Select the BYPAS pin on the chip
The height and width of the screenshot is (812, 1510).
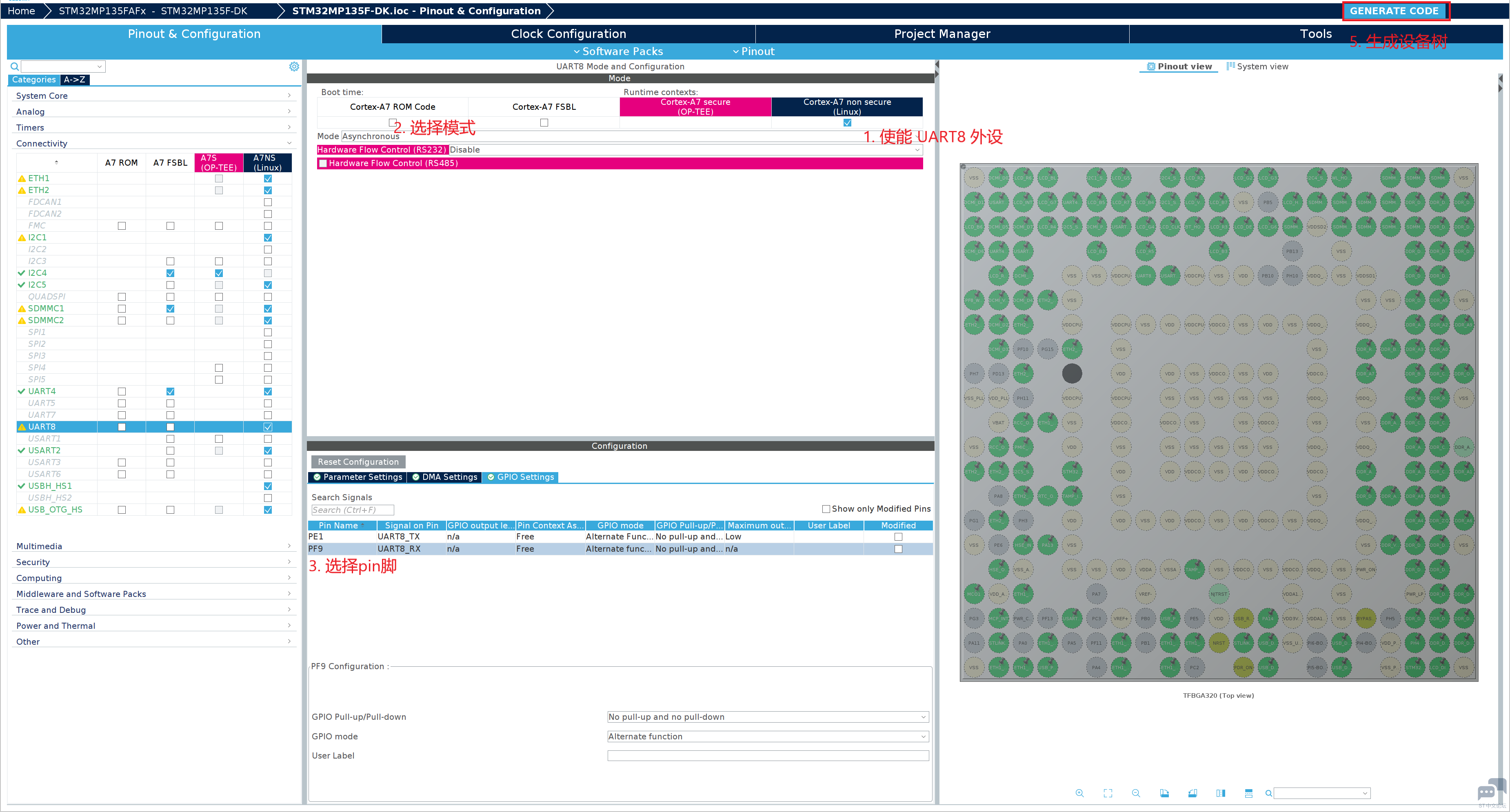tap(1365, 618)
